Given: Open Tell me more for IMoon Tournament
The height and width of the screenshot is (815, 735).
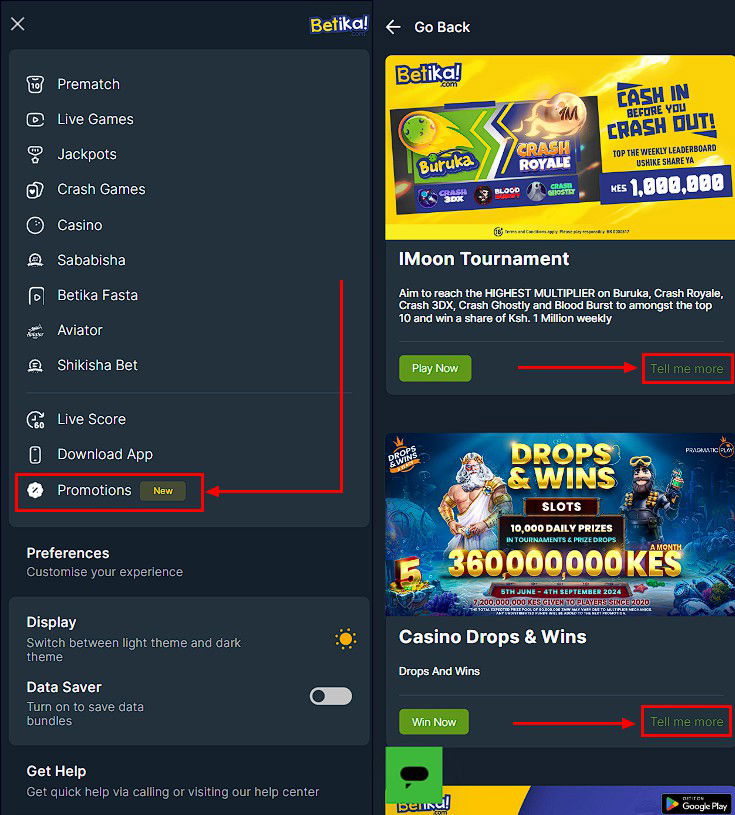Looking at the screenshot, I should 687,369.
